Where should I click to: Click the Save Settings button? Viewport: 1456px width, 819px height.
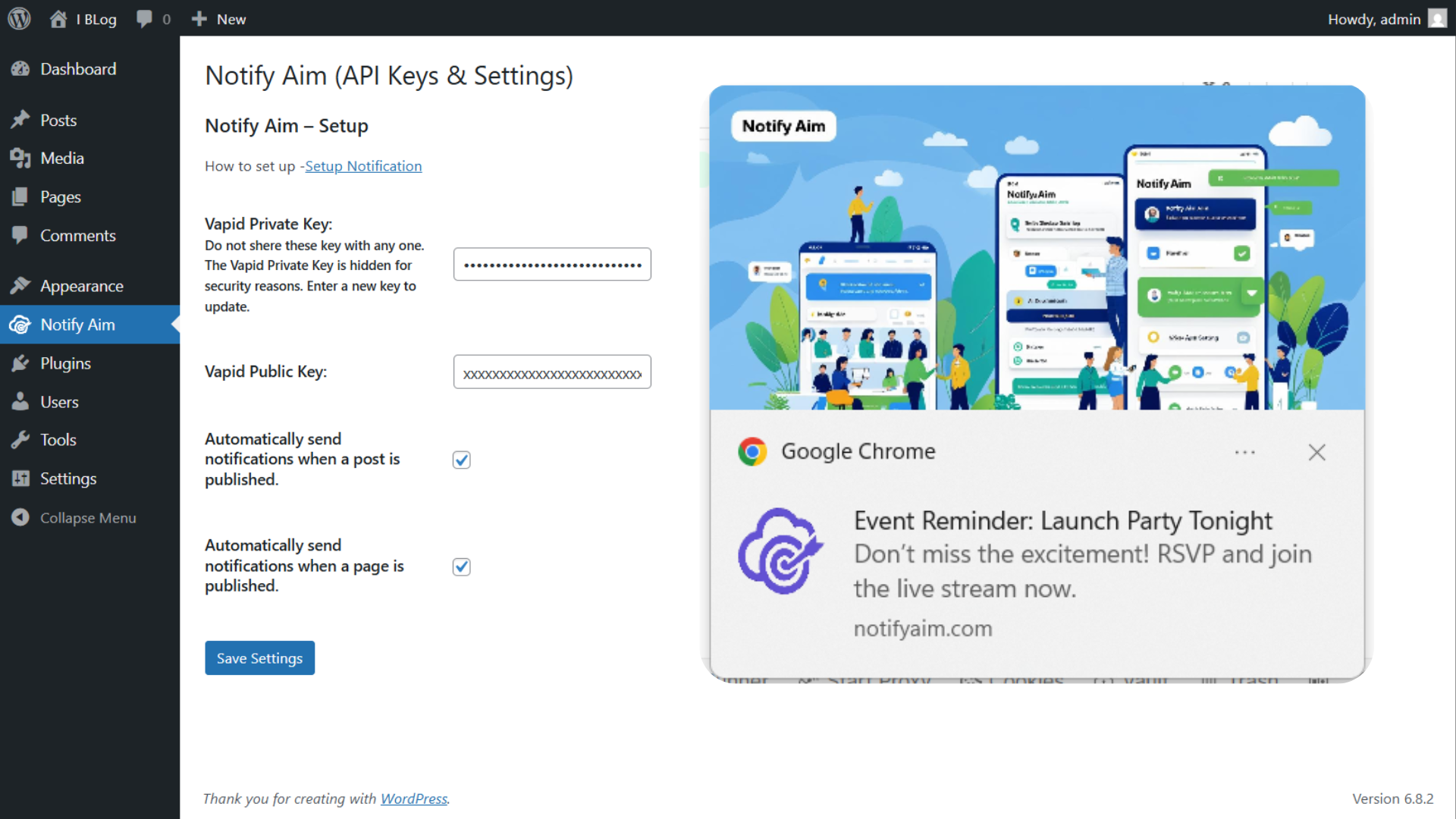[x=259, y=658]
